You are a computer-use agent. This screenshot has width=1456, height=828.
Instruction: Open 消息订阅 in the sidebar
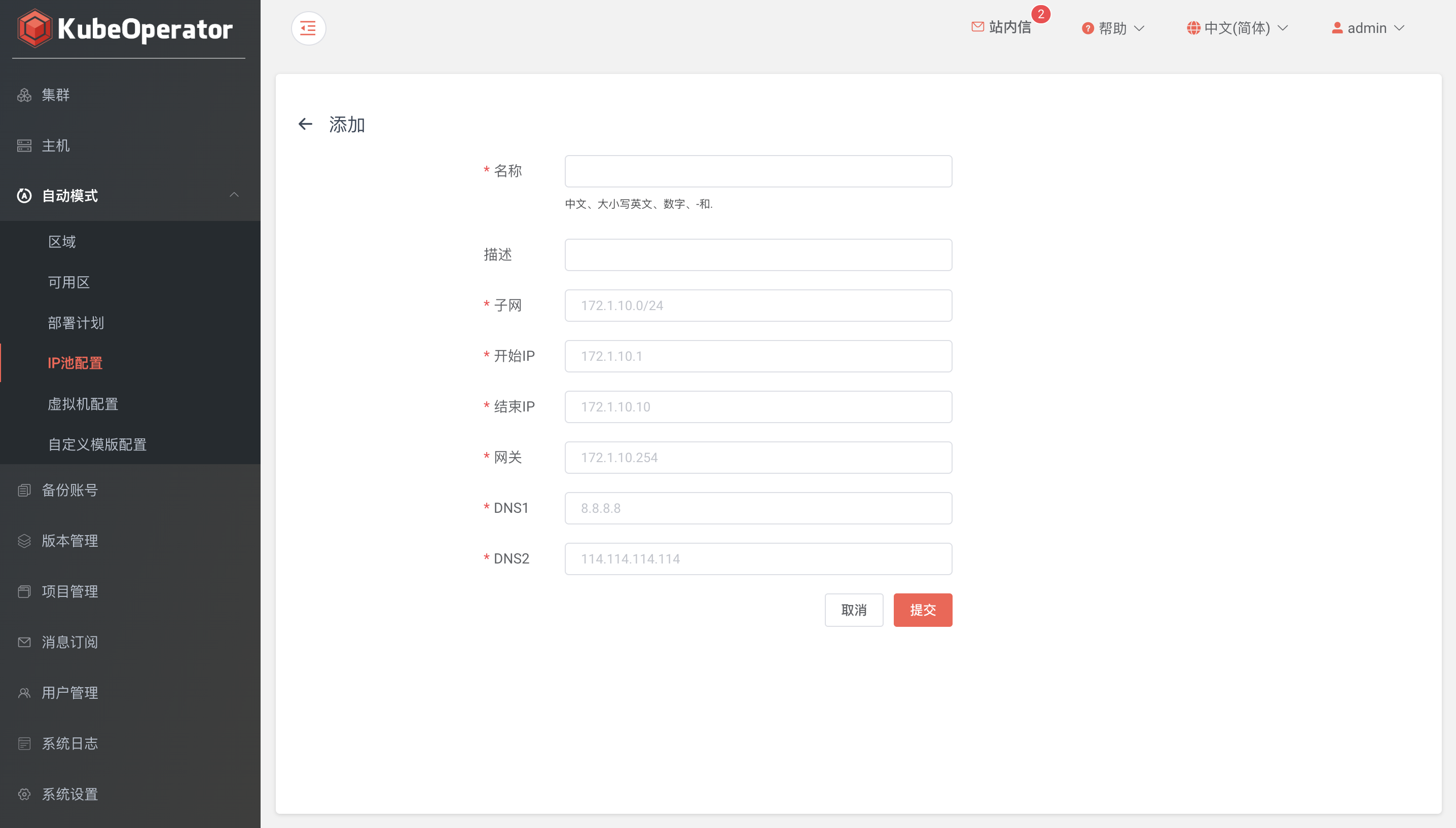point(130,642)
